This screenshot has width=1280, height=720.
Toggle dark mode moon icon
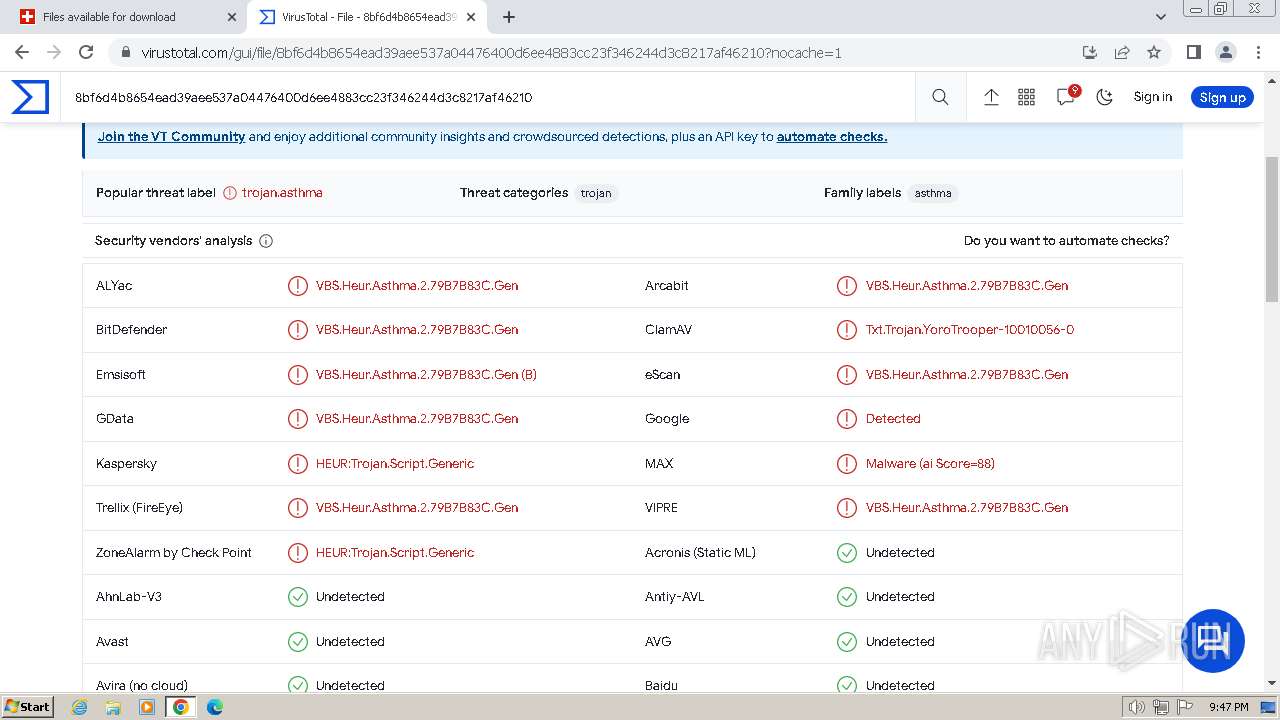[1105, 97]
